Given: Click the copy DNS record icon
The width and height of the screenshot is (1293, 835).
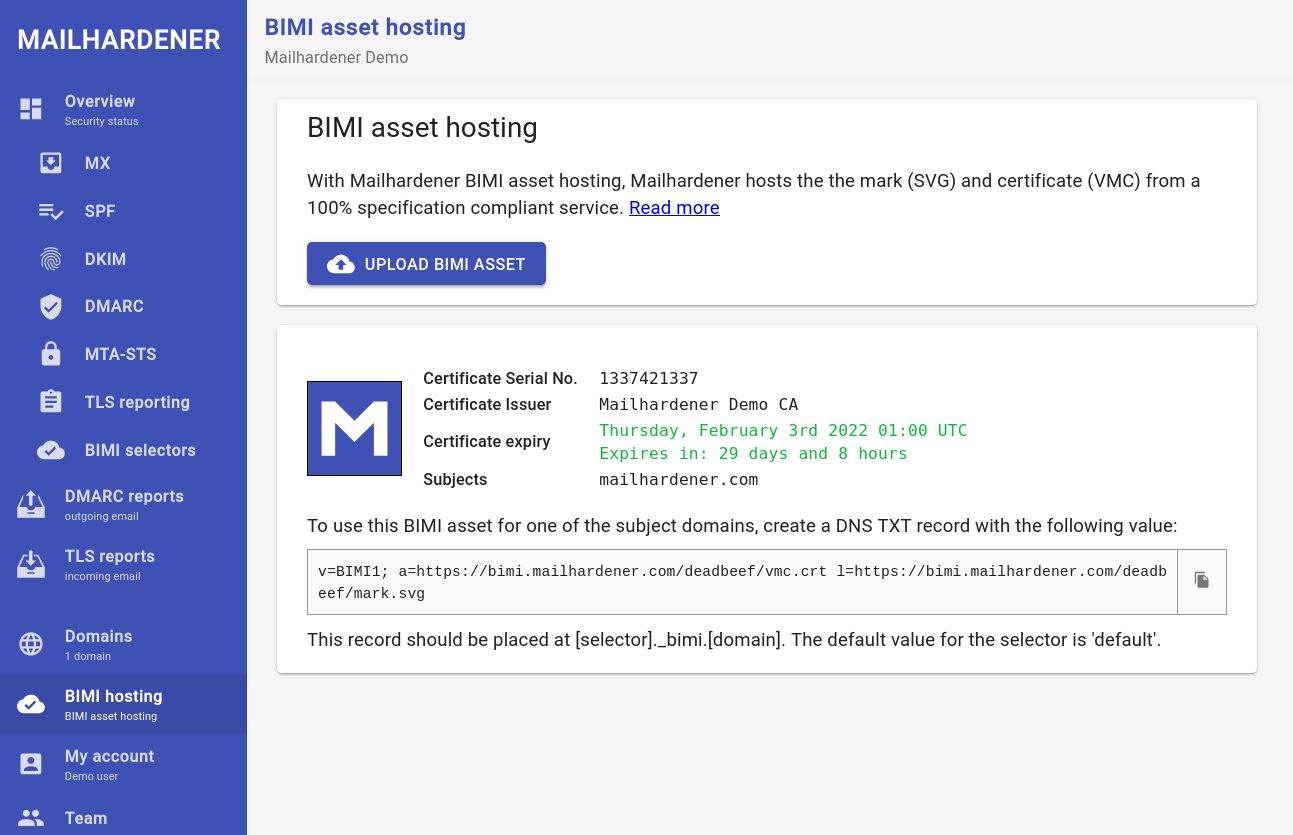Looking at the screenshot, I should click(1201, 581).
